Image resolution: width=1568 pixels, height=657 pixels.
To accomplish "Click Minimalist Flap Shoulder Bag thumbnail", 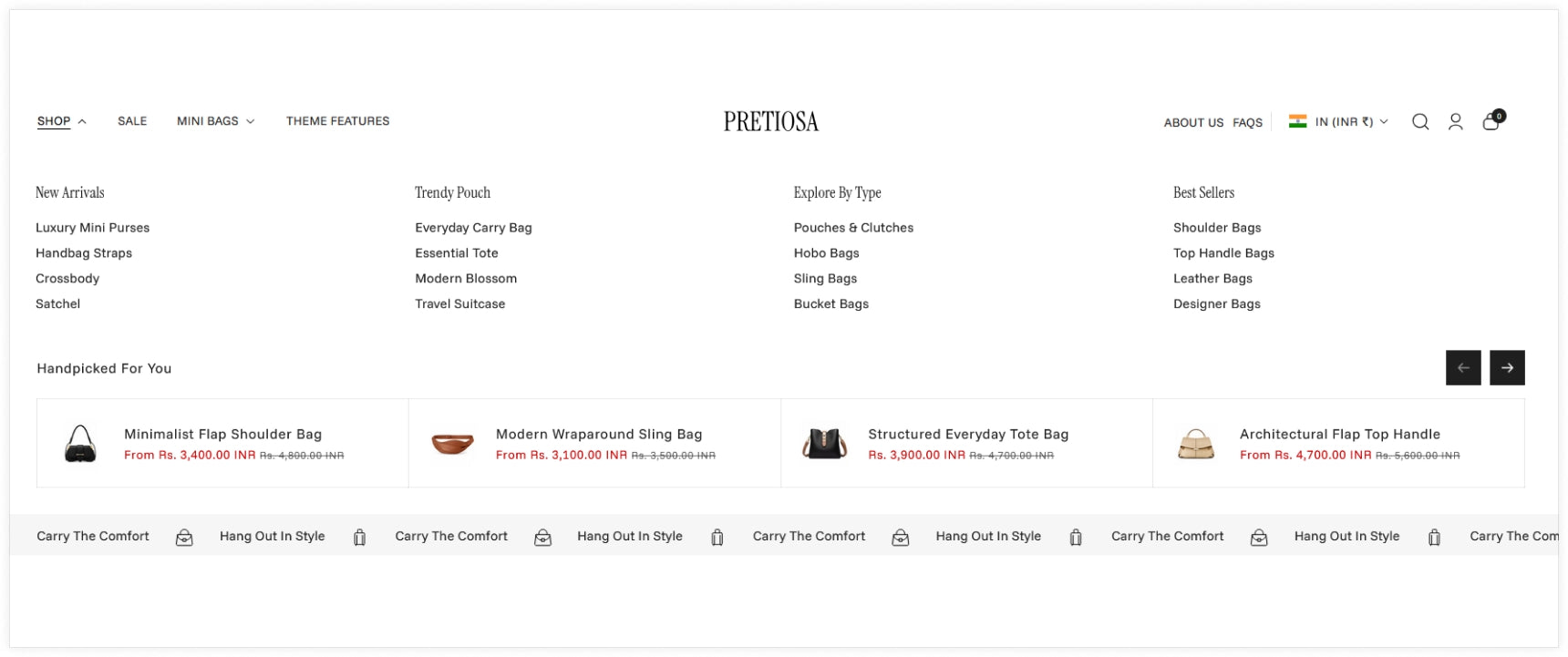I will click(81, 444).
